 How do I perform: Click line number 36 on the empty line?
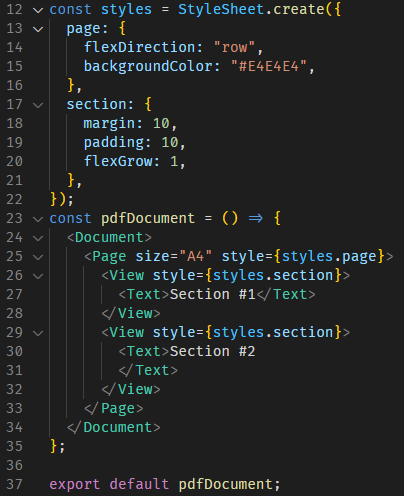(x=14, y=465)
